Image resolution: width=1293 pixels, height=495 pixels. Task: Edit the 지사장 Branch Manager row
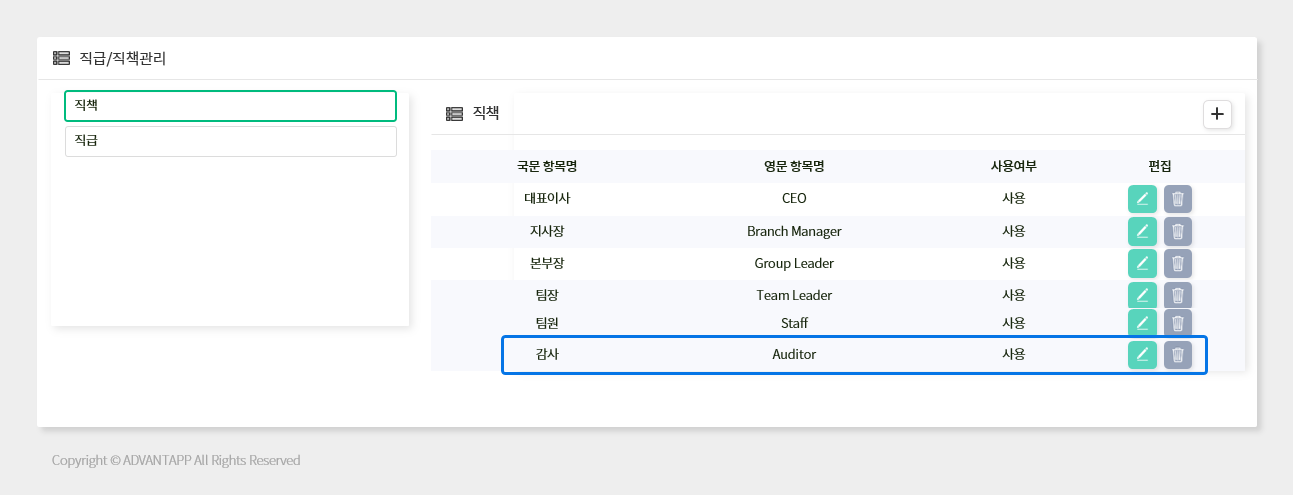(1142, 231)
